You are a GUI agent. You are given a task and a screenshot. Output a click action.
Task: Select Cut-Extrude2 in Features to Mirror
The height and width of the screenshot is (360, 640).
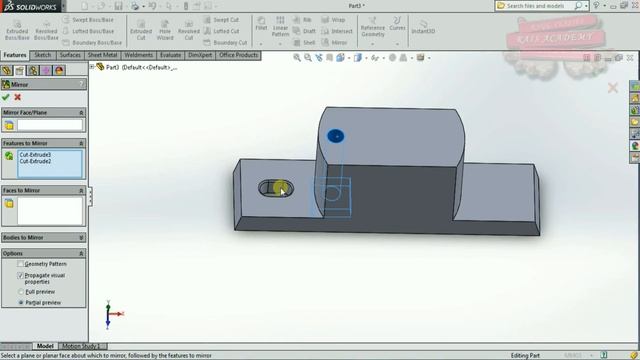[35, 161]
